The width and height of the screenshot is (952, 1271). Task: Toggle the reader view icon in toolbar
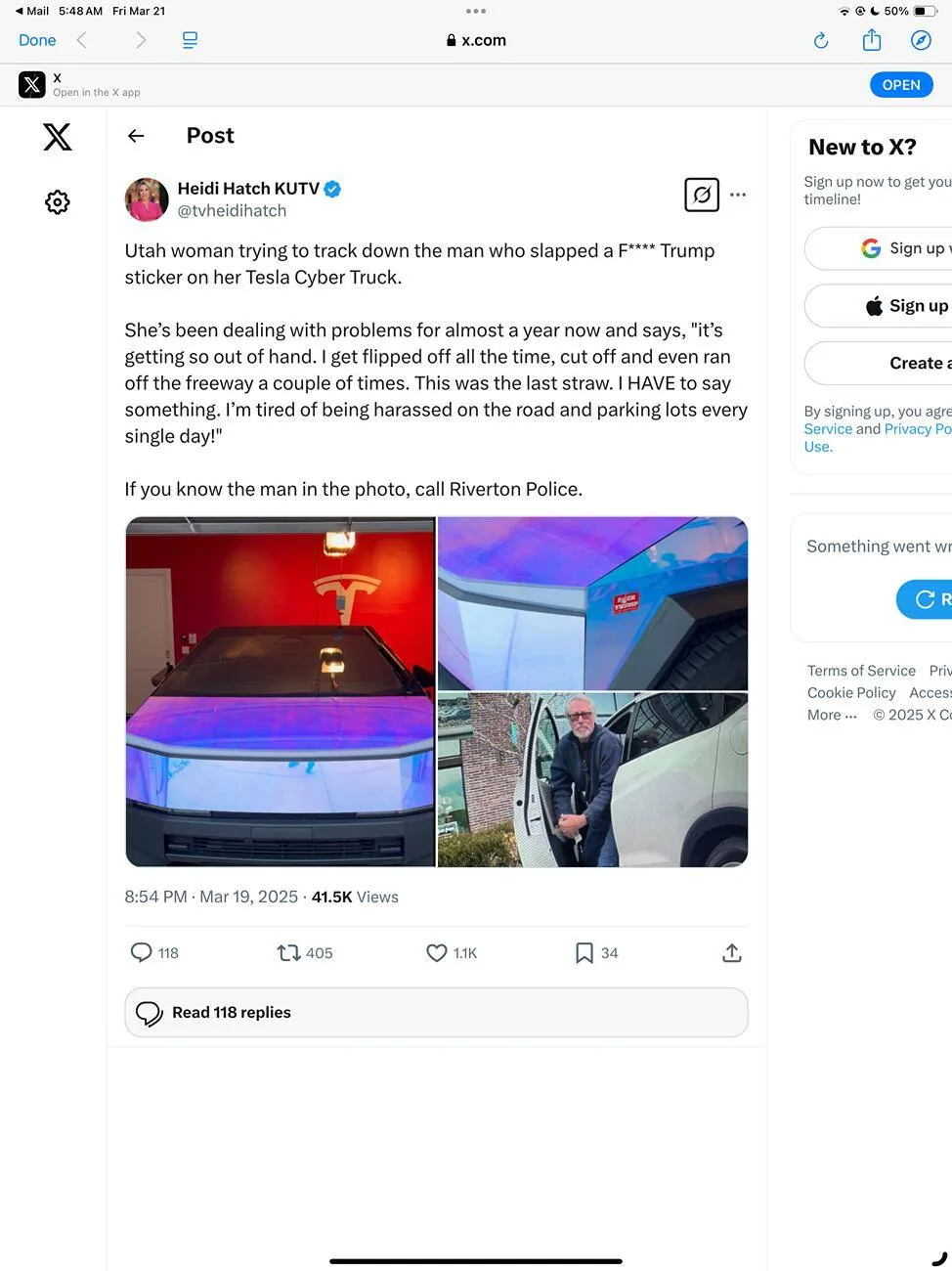[190, 40]
